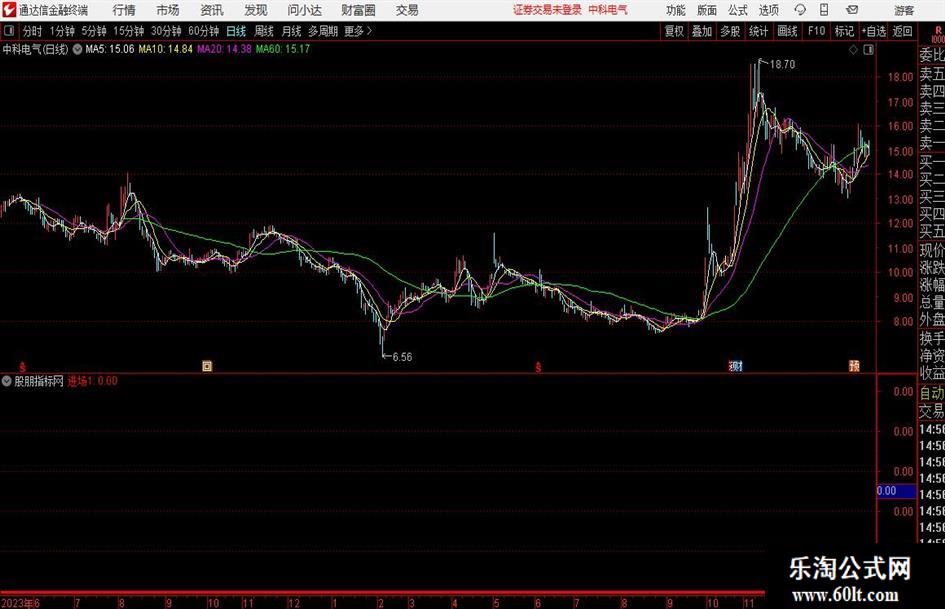Click the 标记 mark button
The height and width of the screenshot is (609, 945).
pyautogui.click(x=844, y=31)
